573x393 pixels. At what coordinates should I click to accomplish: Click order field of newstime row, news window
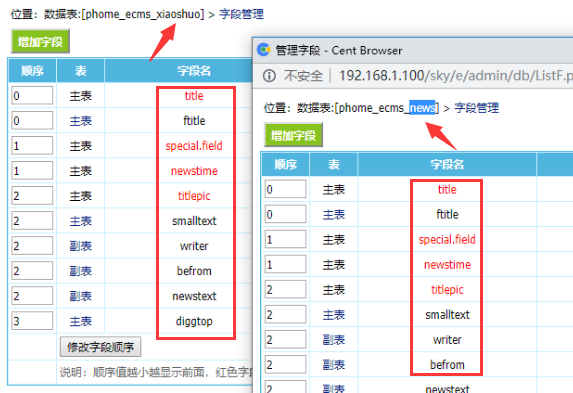tap(285, 264)
